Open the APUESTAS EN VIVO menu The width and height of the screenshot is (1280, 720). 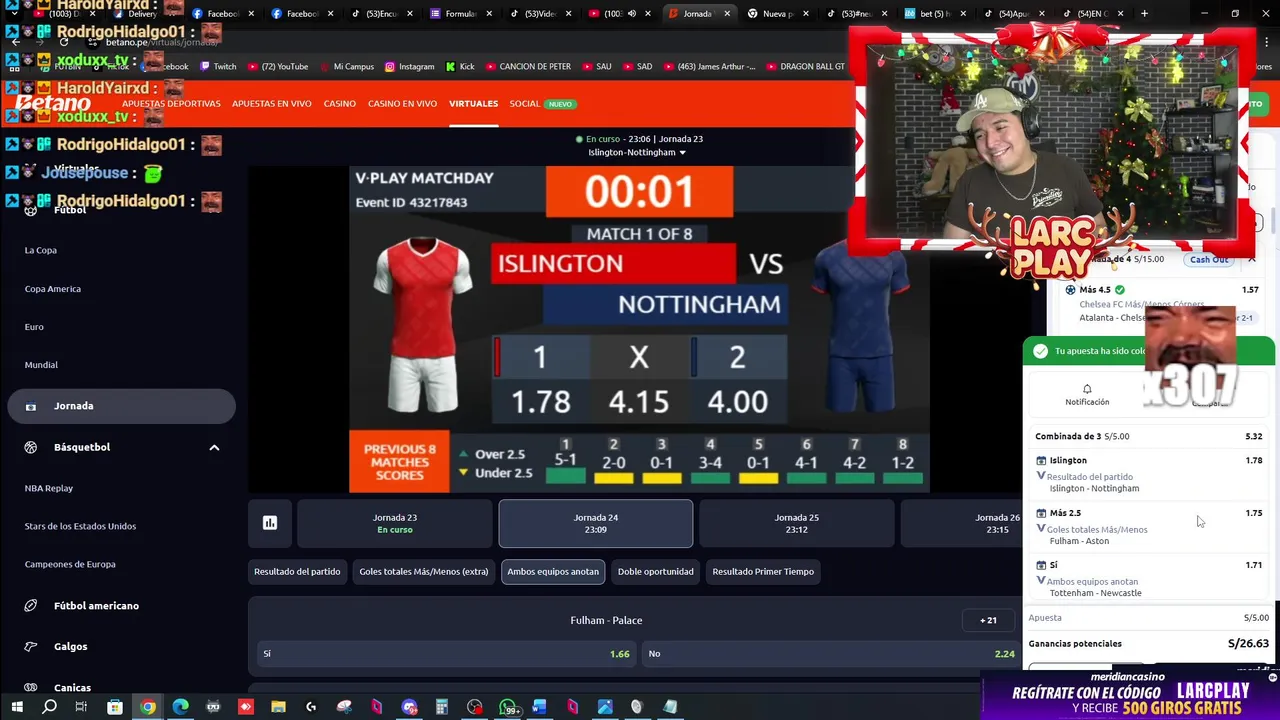pyautogui.click(x=272, y=104)
